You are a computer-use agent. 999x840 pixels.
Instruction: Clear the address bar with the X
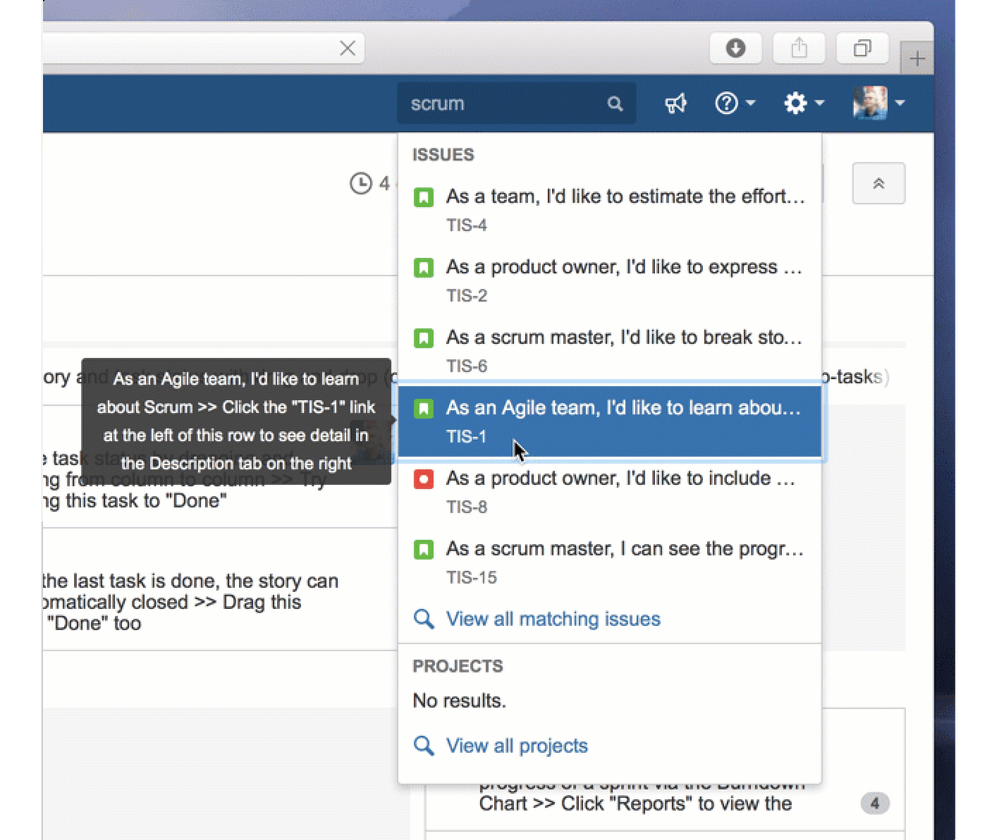(347, 48)
